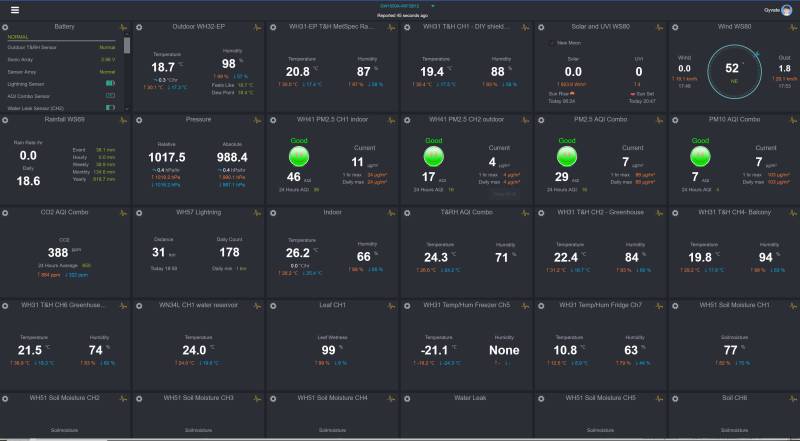Open gear on WH31 Temp/Hum Freezer Ch5 card
The height and width of the screenshot is (441, 800).
407,306
